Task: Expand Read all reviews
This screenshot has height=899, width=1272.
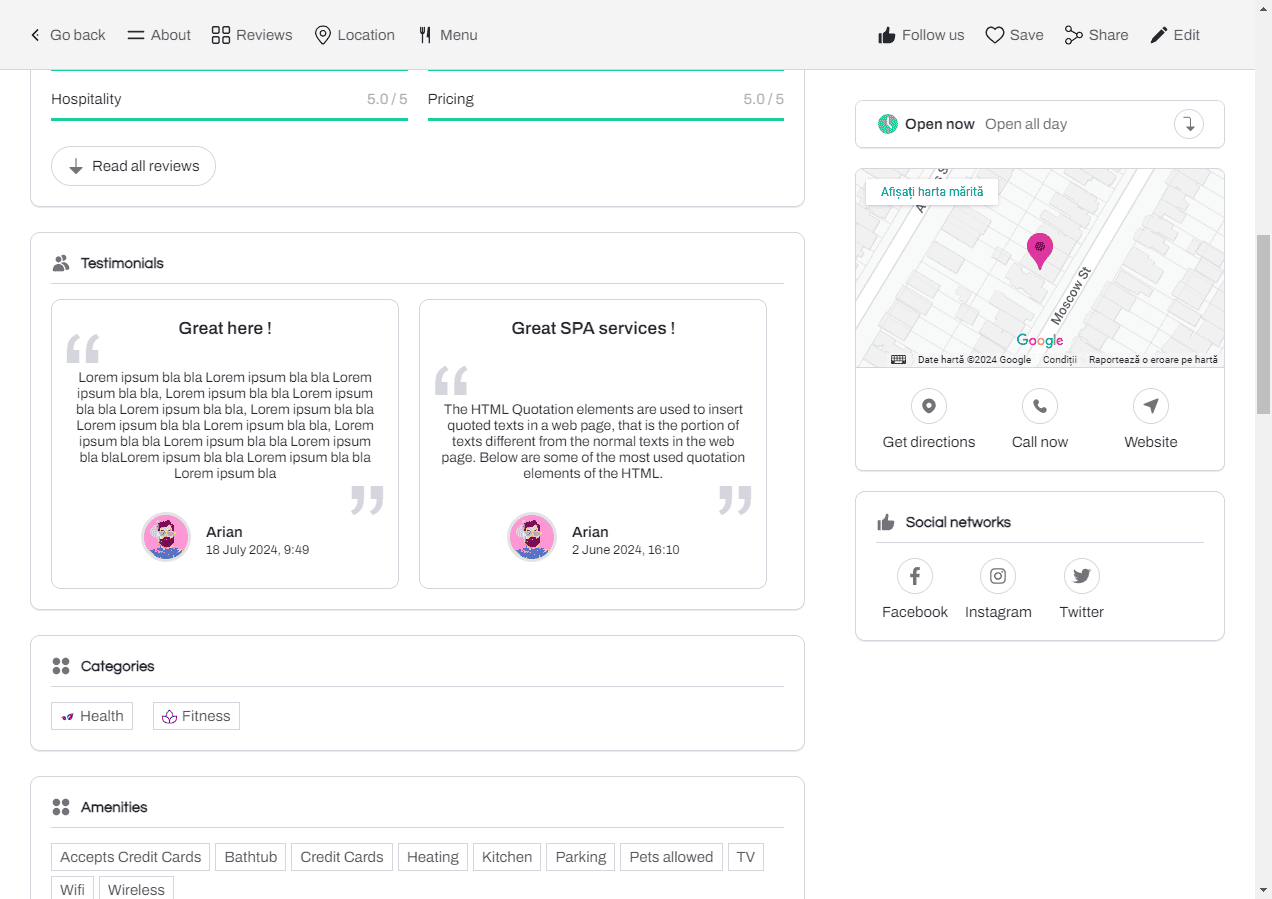Action: tap(133, 166)
